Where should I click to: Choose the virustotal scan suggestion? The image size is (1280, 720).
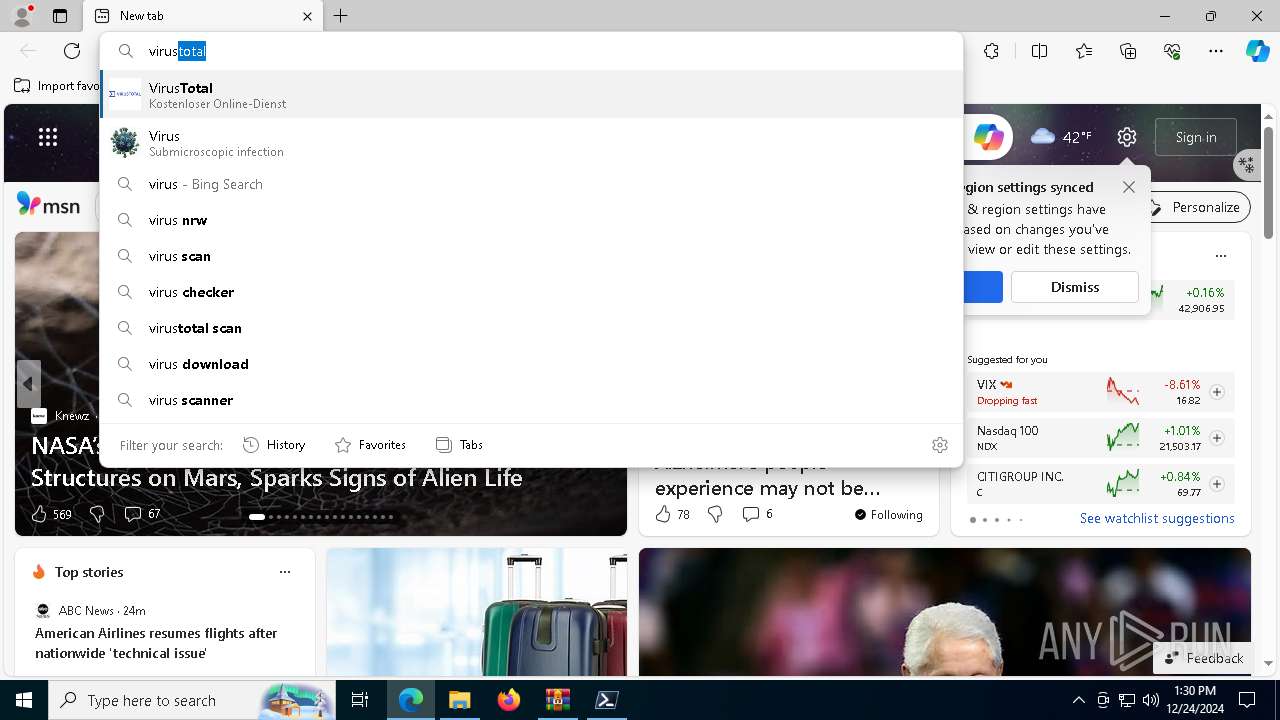tap(531, 328)
